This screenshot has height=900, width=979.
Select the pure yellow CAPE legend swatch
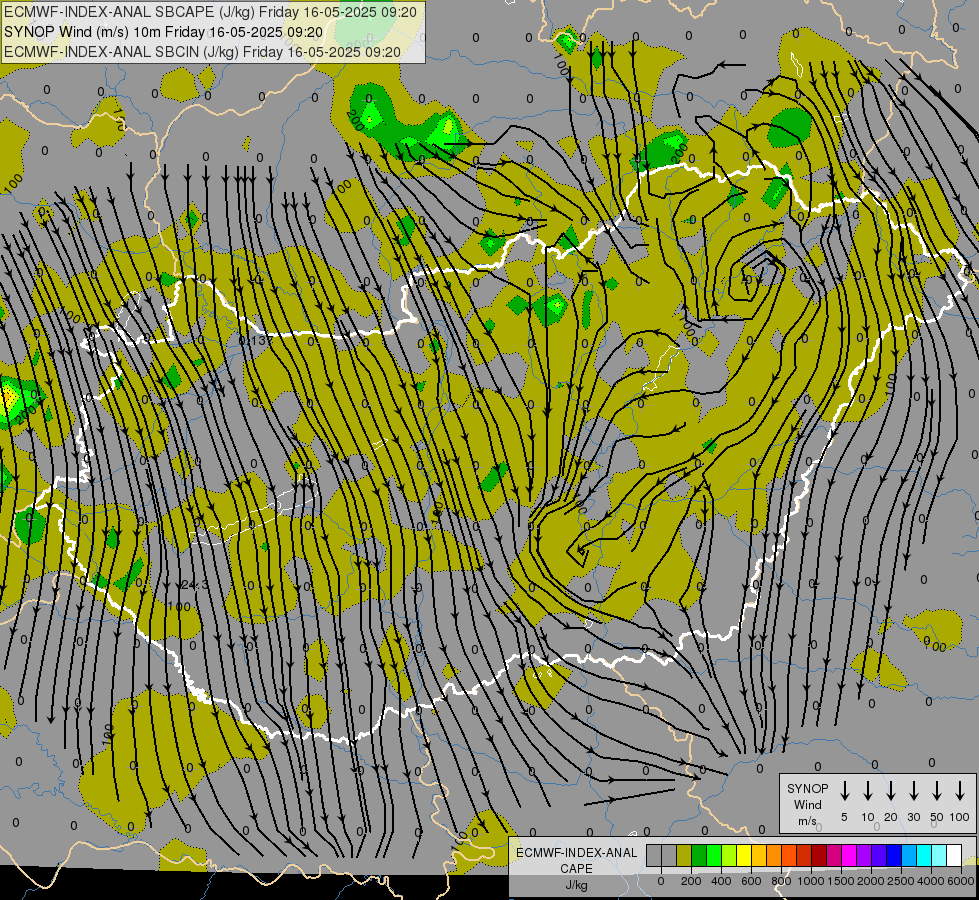(x=744, y=855)
